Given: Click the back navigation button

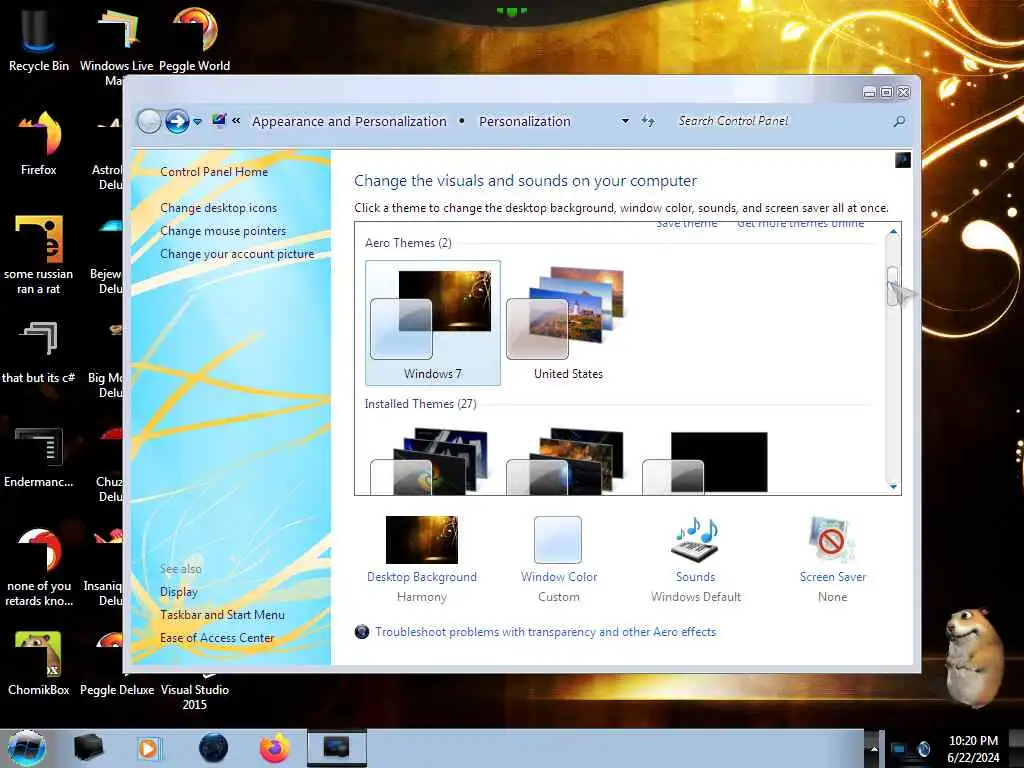Looking at the screenshot, I should coord(149,121).
